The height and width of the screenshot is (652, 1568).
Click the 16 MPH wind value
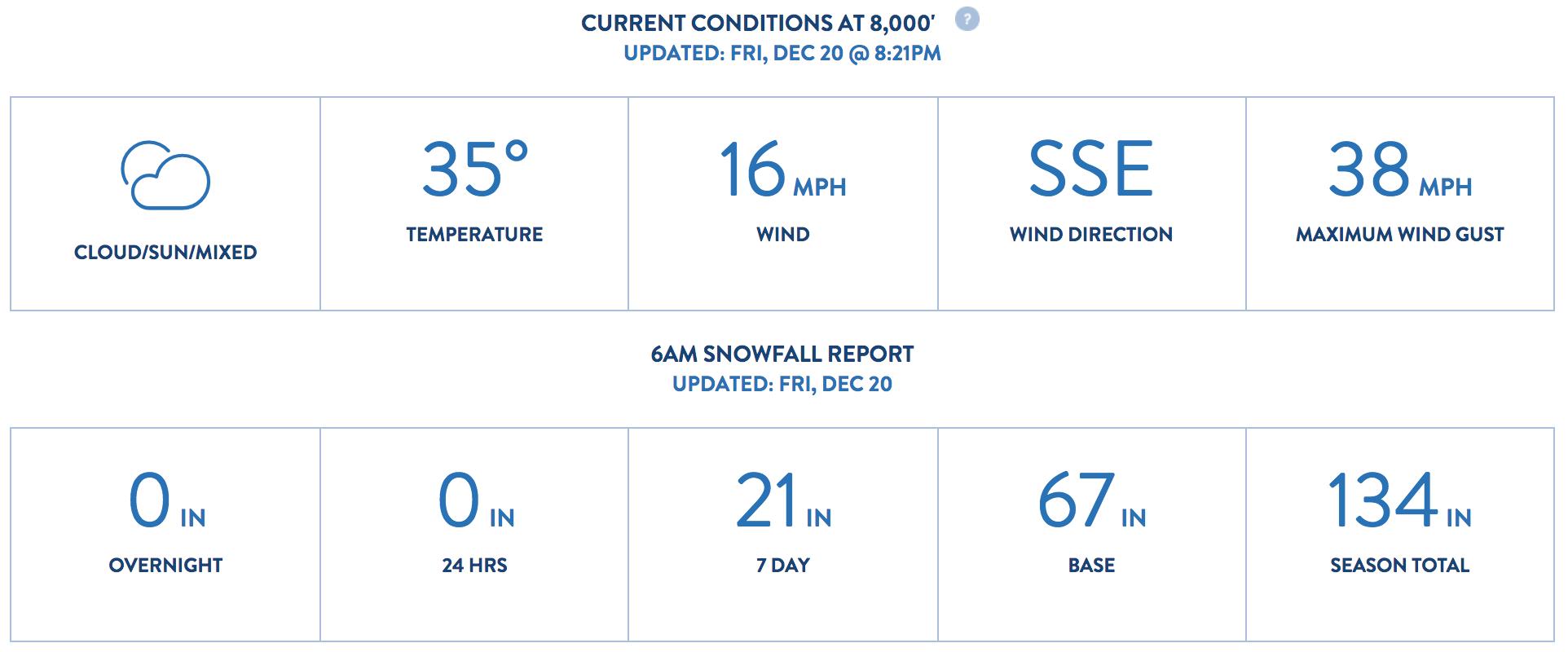click(x=783, y=170)
